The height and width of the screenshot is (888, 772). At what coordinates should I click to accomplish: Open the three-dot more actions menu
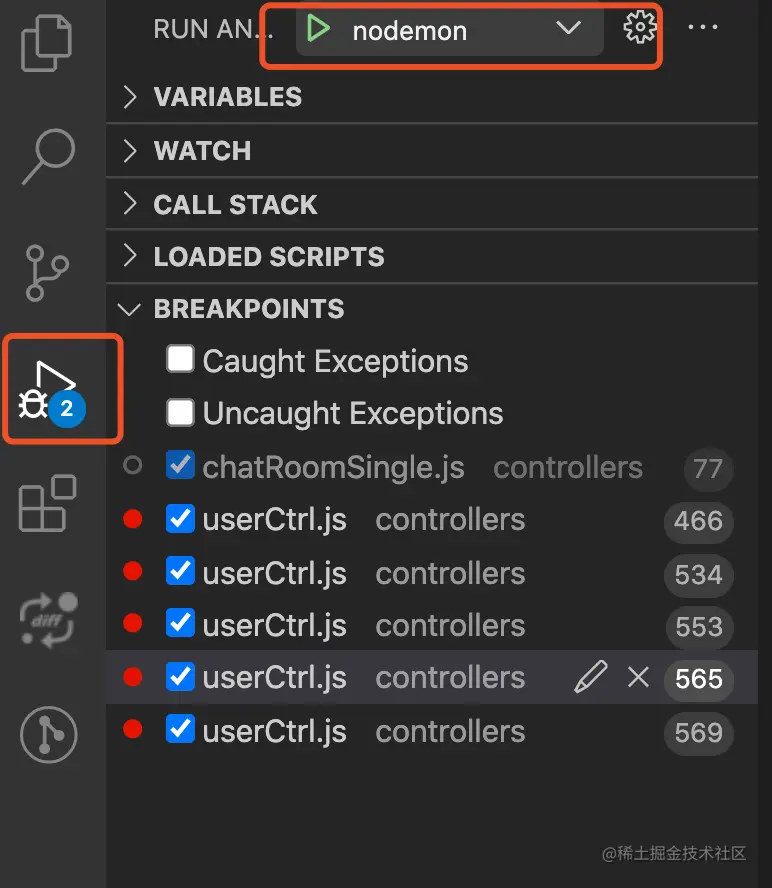(703, 28)
